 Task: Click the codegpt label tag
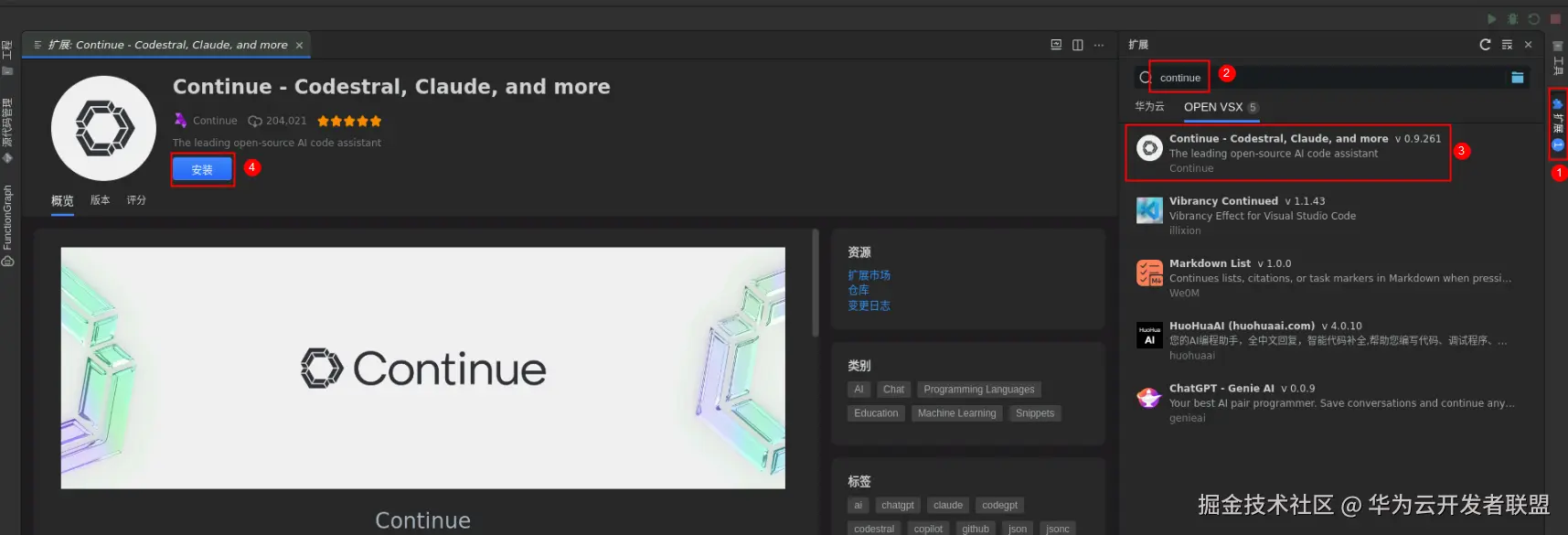pyautogui.click(x=999, y=505)
